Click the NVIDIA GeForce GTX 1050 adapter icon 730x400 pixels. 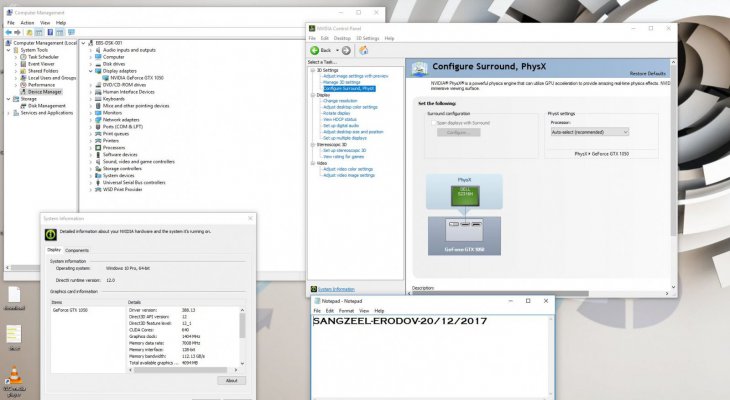coord(106,78)
